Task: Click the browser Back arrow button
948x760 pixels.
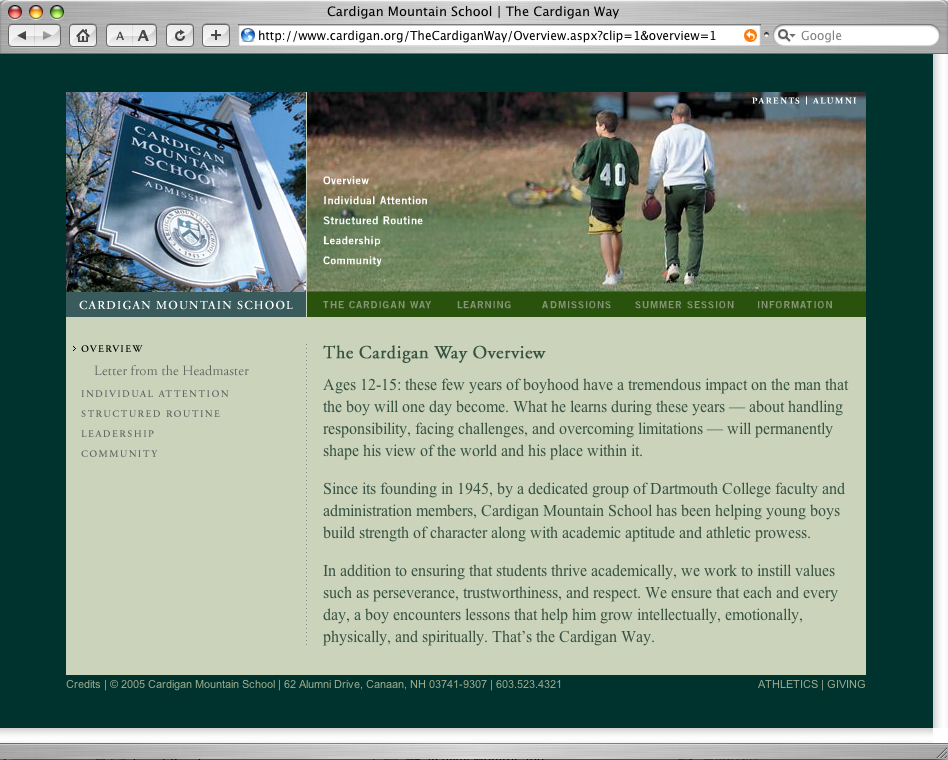Action: (23, 36)
